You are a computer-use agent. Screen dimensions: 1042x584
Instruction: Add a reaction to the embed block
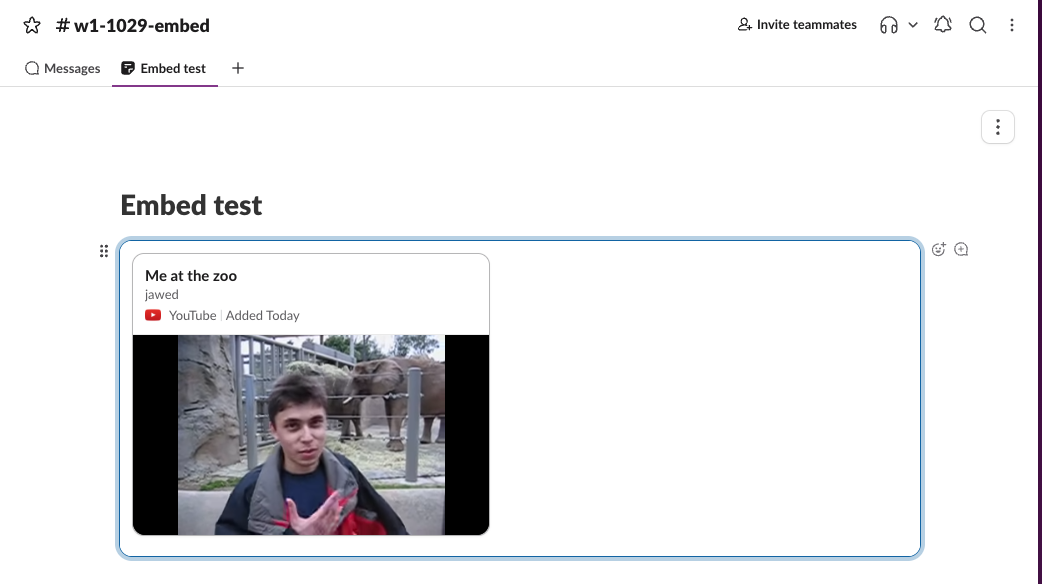938,249
